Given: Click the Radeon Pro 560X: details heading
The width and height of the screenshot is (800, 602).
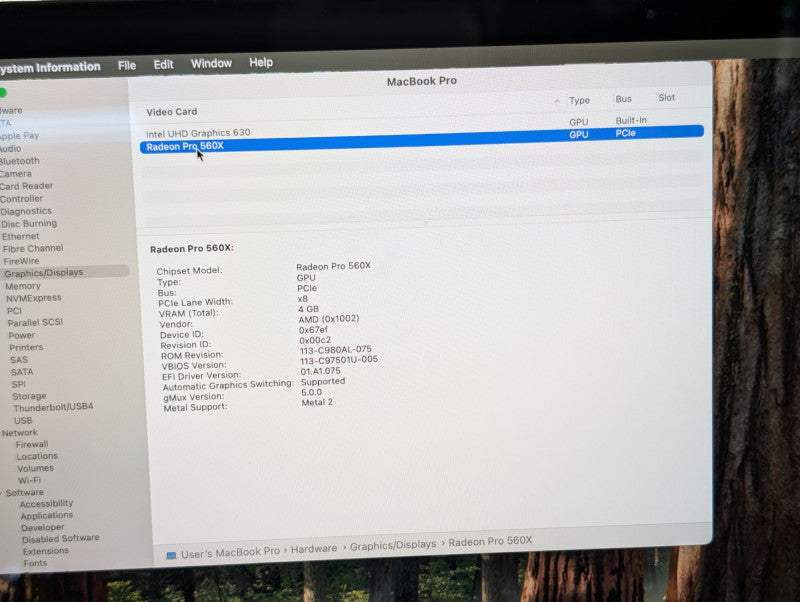Looking at the screenshot, I should point(191,248).
